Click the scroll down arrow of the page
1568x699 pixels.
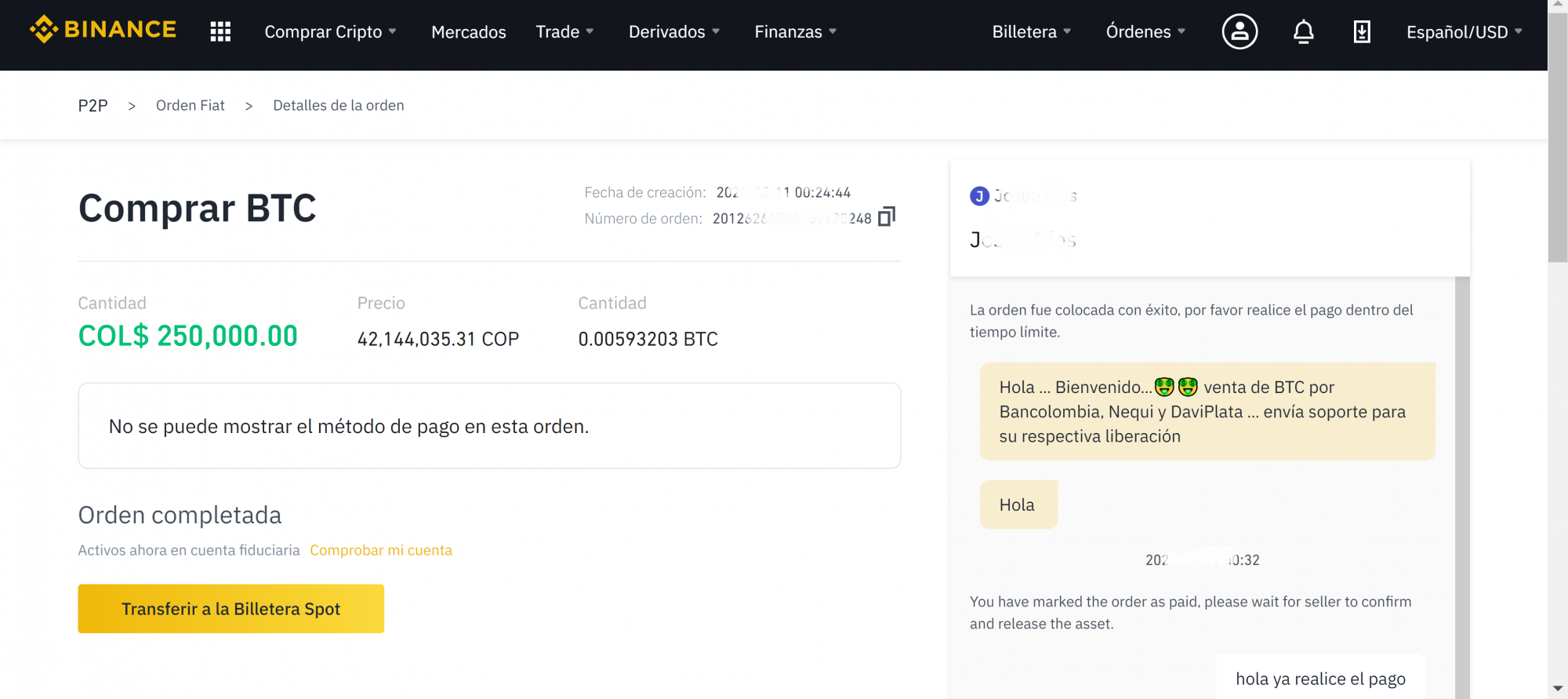point(1558,689)
